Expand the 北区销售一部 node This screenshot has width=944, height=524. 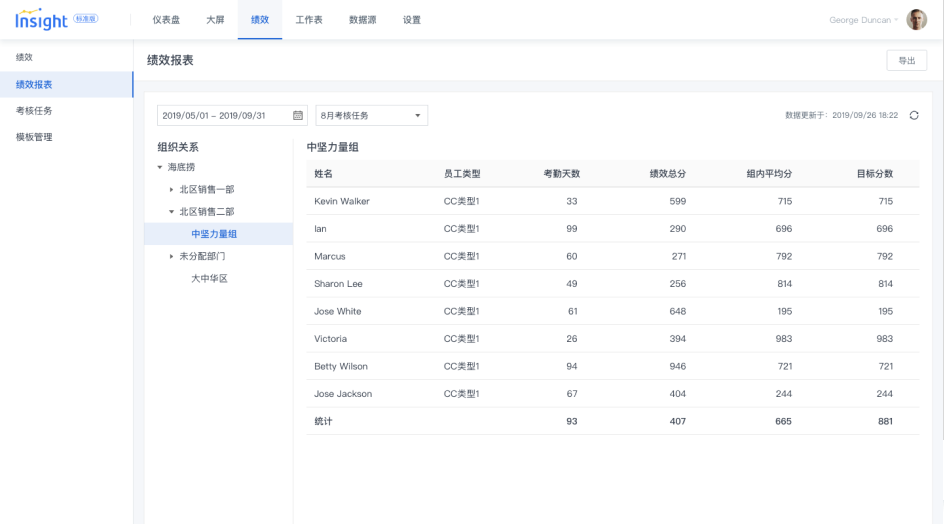click(x=171, y=189)
